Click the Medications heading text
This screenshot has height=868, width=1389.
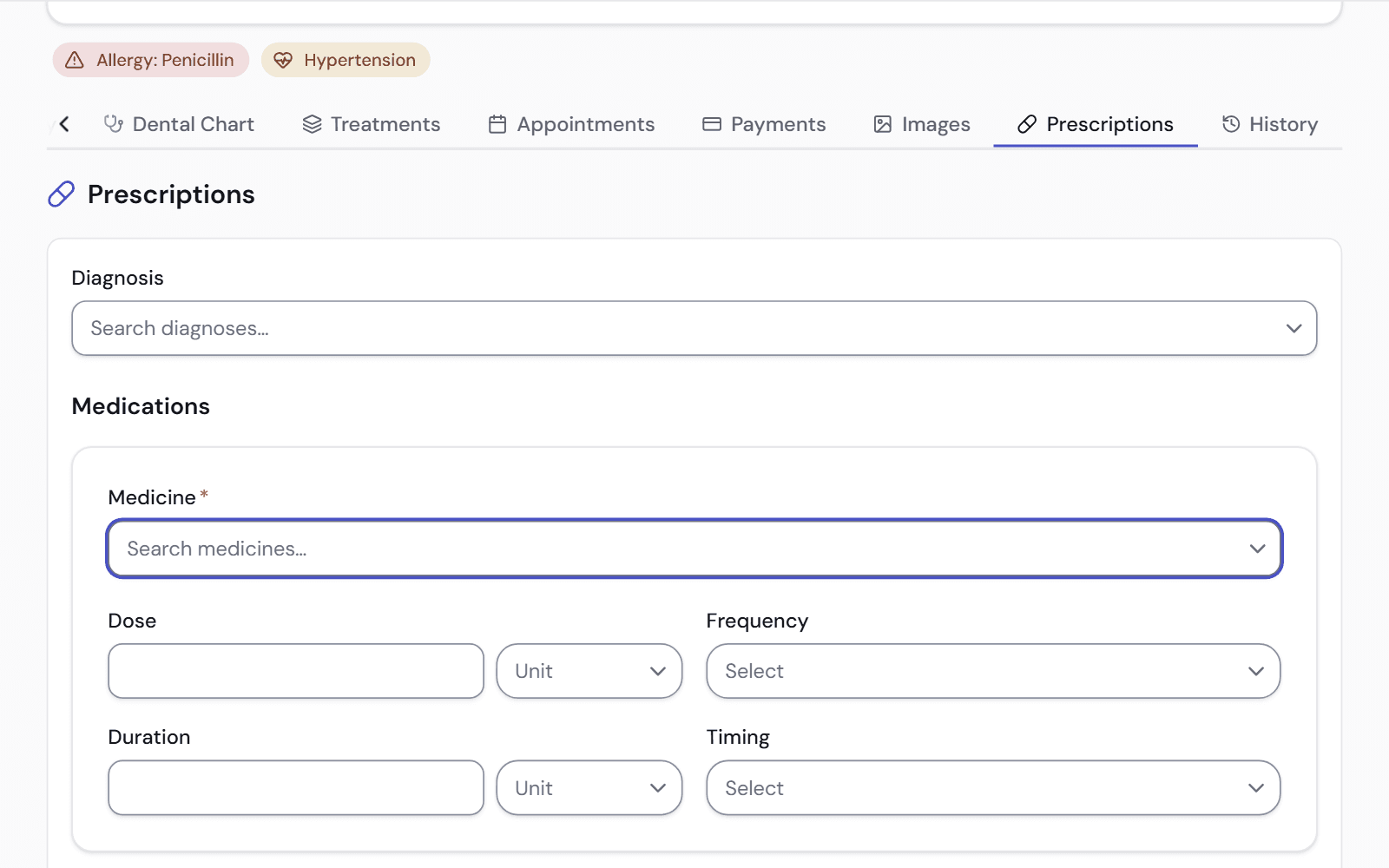tap(141, 406)
